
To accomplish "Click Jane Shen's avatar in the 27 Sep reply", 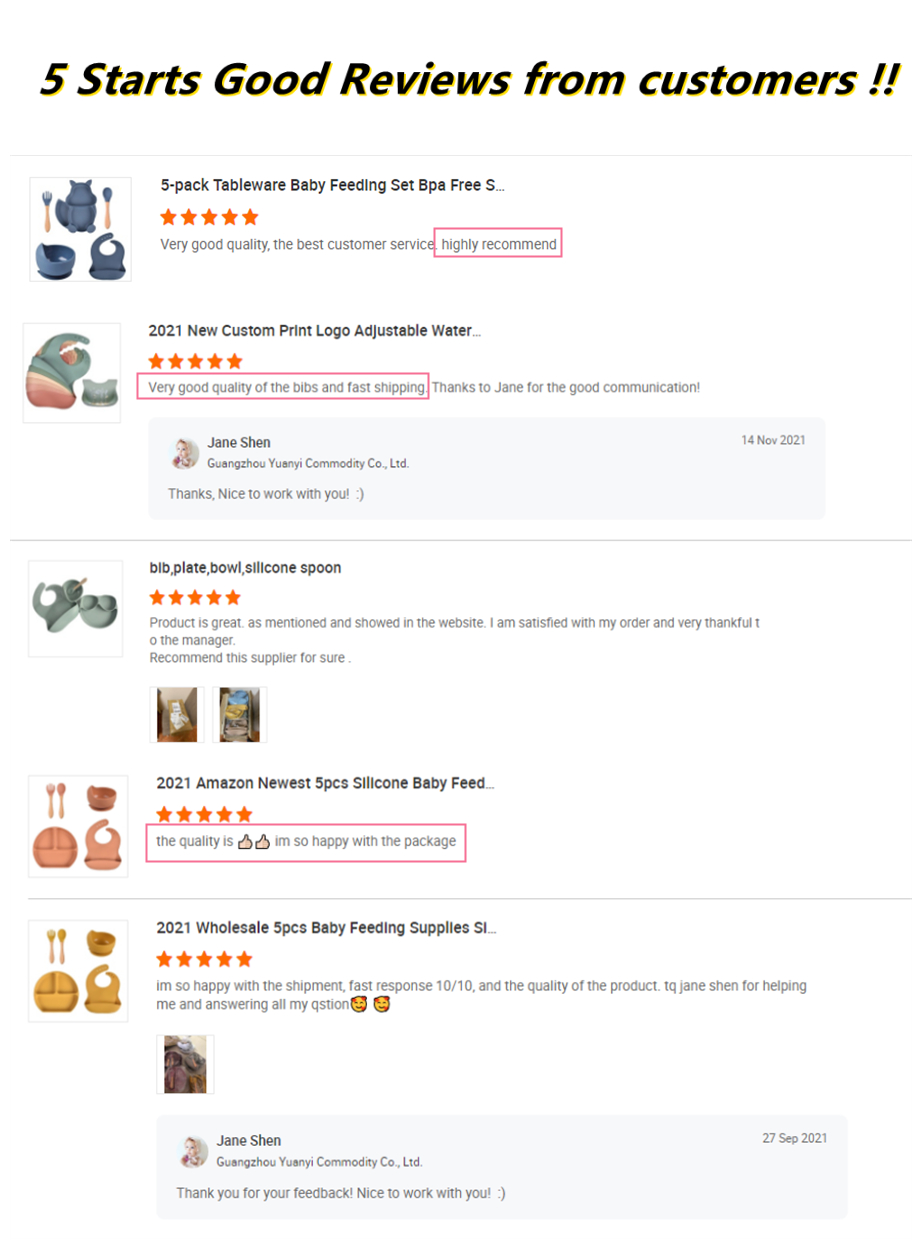I will tap(194, 1150).
